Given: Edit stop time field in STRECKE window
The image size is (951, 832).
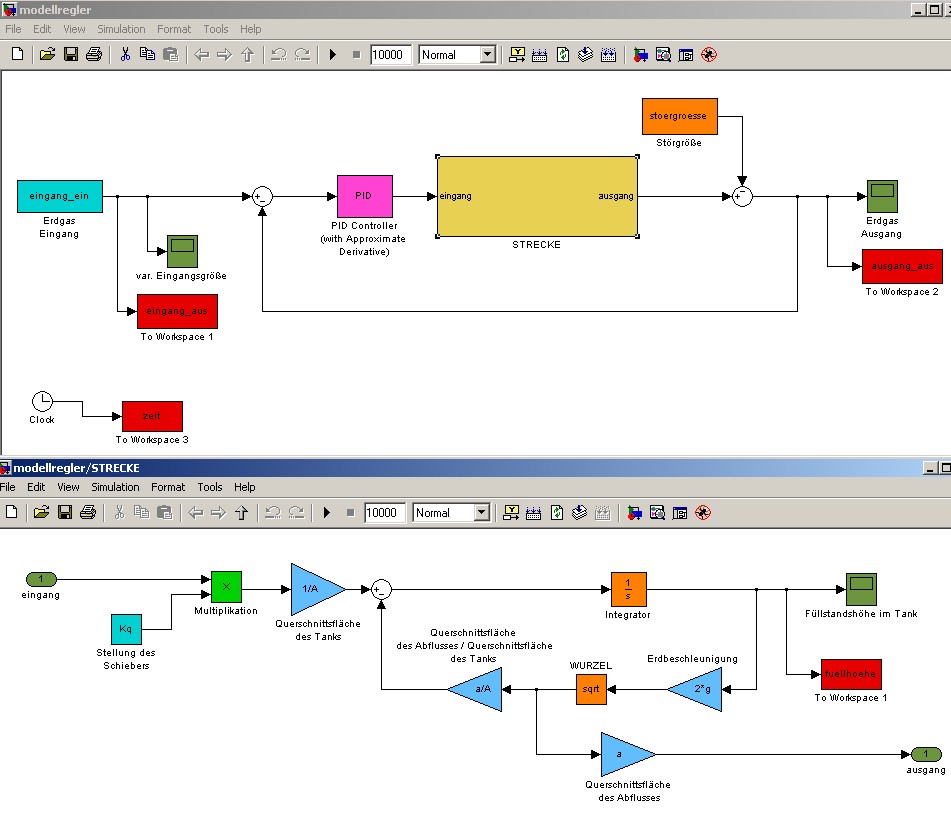Looking at the screenshot, I should tap(385, 512).
